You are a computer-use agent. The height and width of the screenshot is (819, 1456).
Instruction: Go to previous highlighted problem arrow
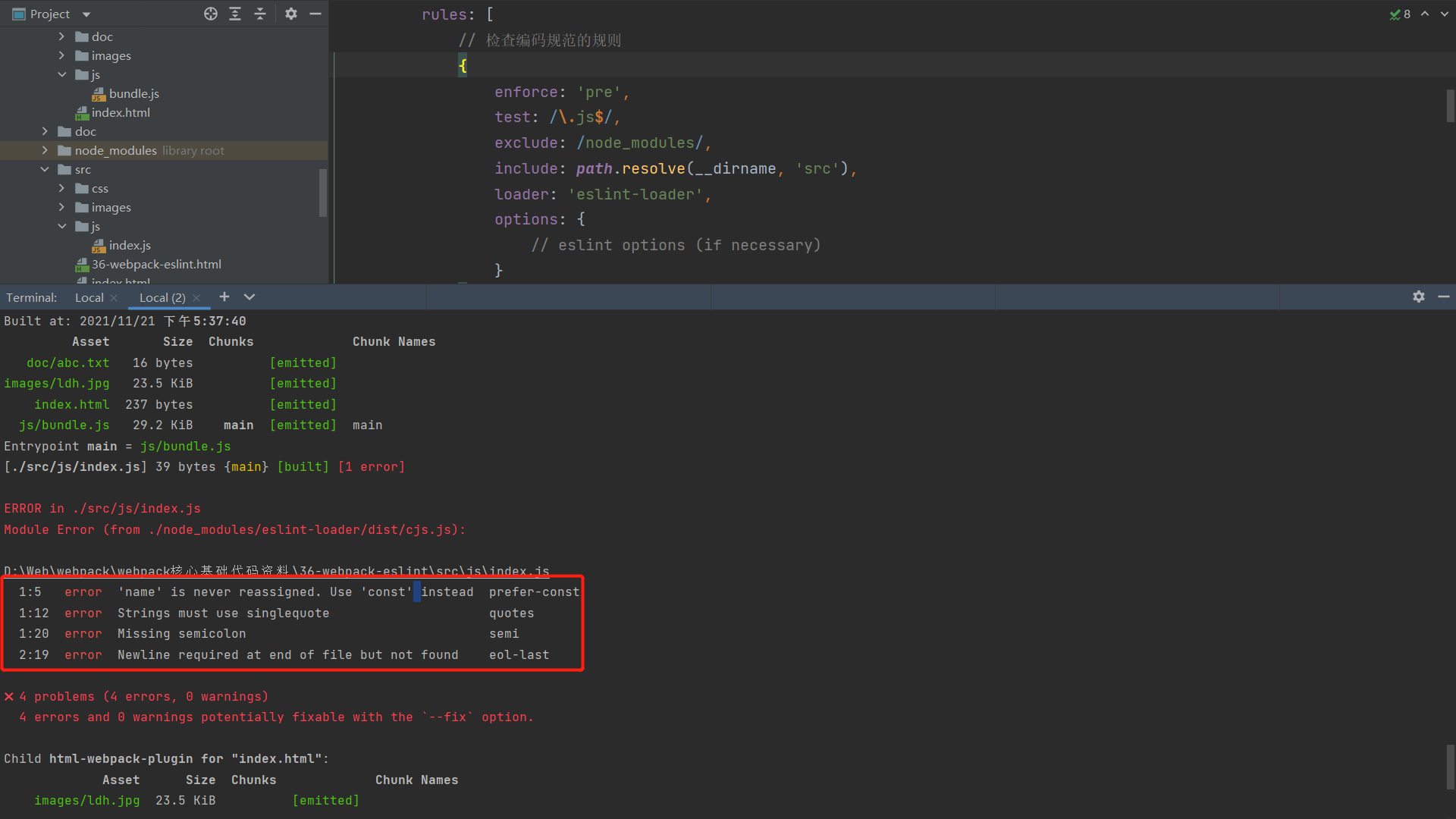click(1425, 14)
